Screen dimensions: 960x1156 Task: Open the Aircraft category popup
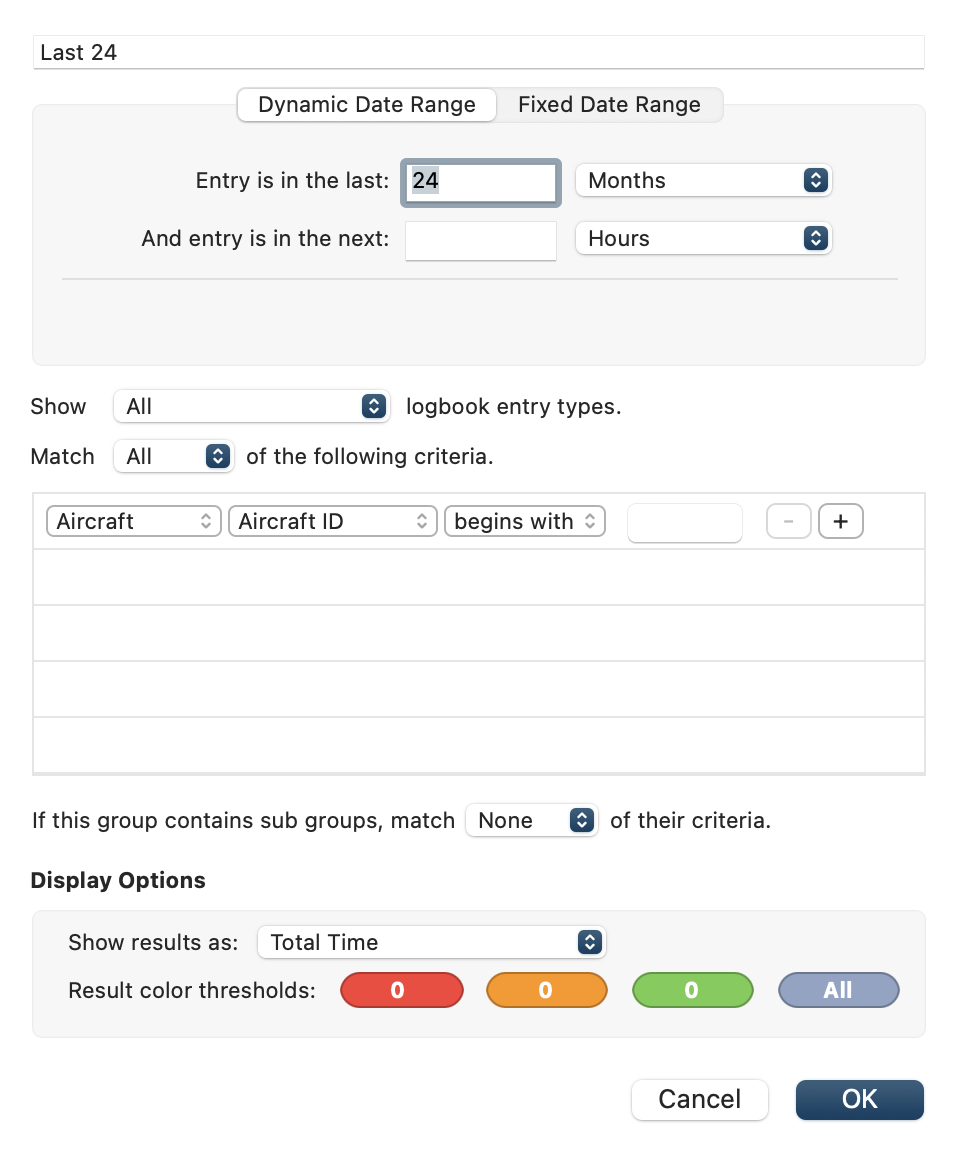tap(133, 521)
